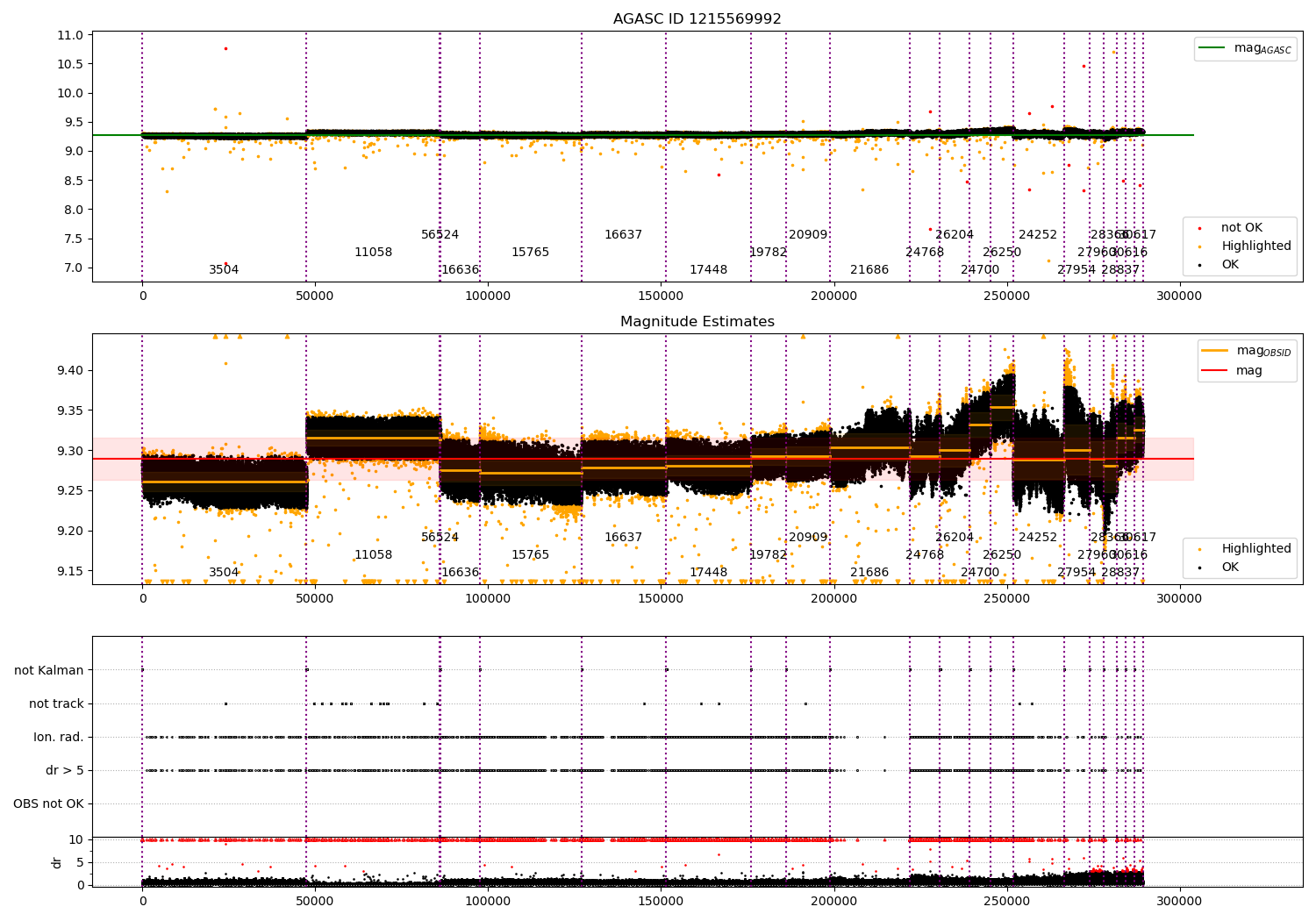Click OBSID label 3504 in AGASC ID plot
Viewport: 1316px width, 921px height.
[224, 270]
